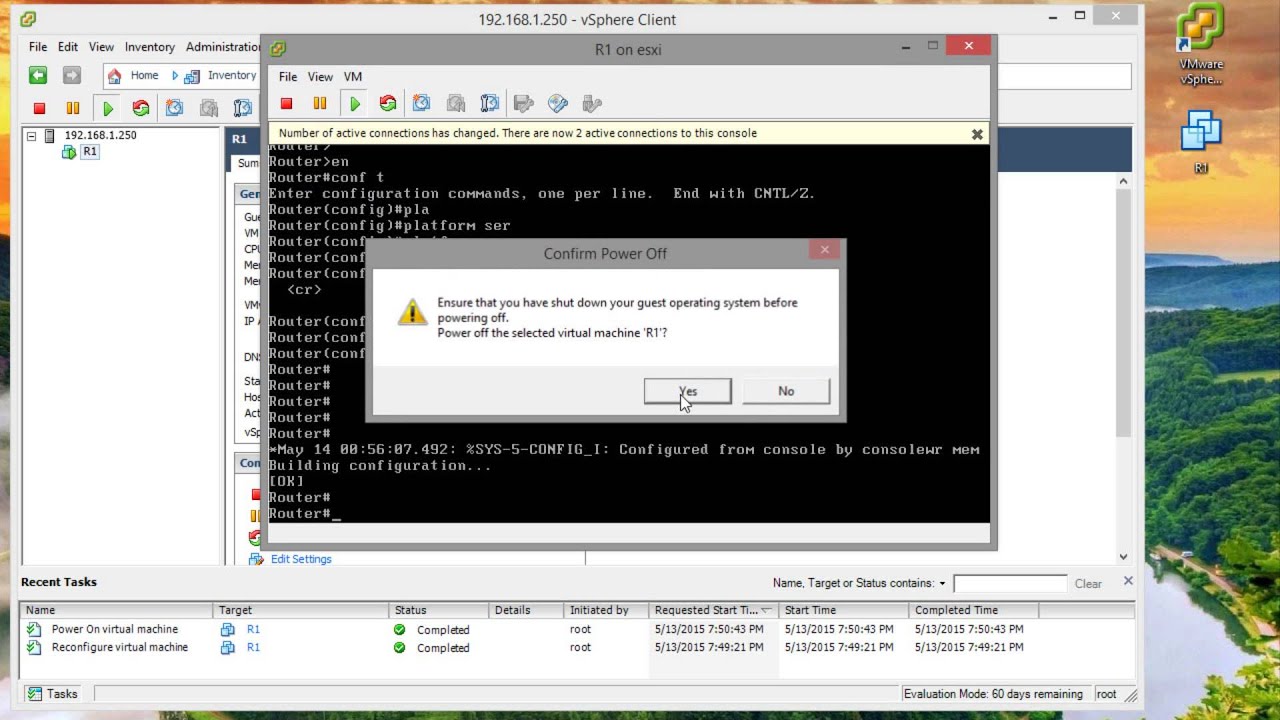Click Reset icon in main vSphere toolbar
This screenshot has height=720, width=1280.
[141, 108]
